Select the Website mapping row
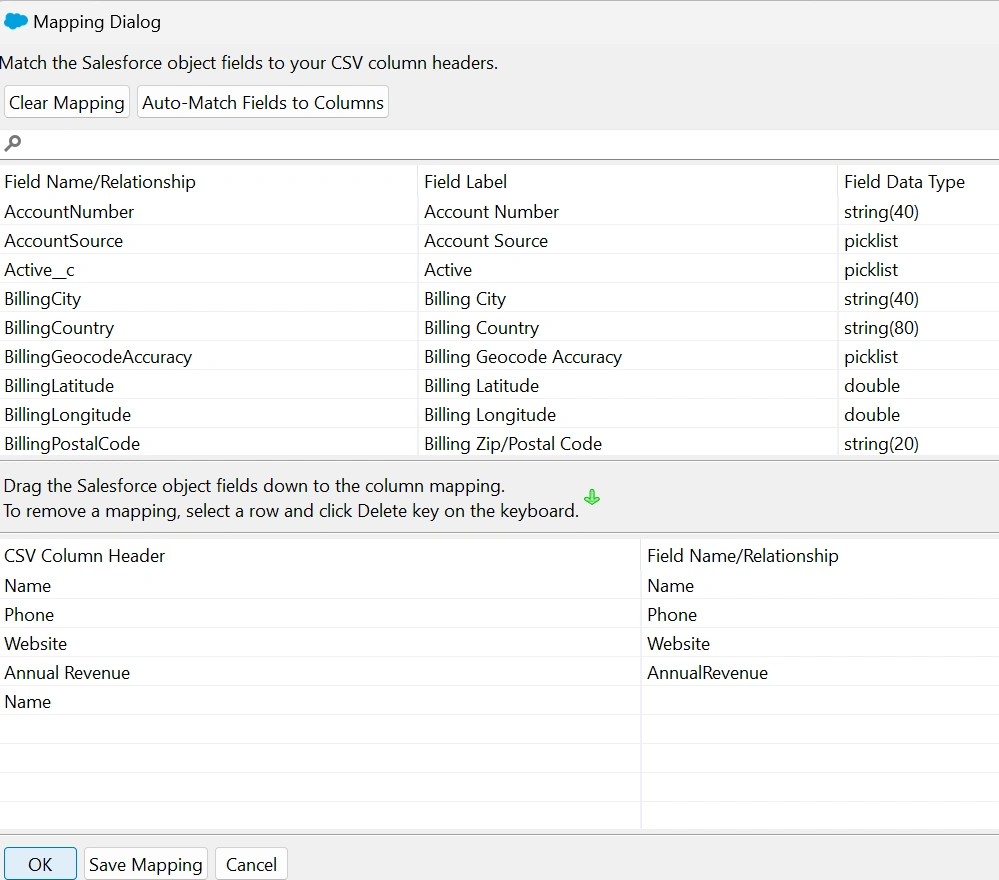 pyautogui.click(x=36, y=644)
